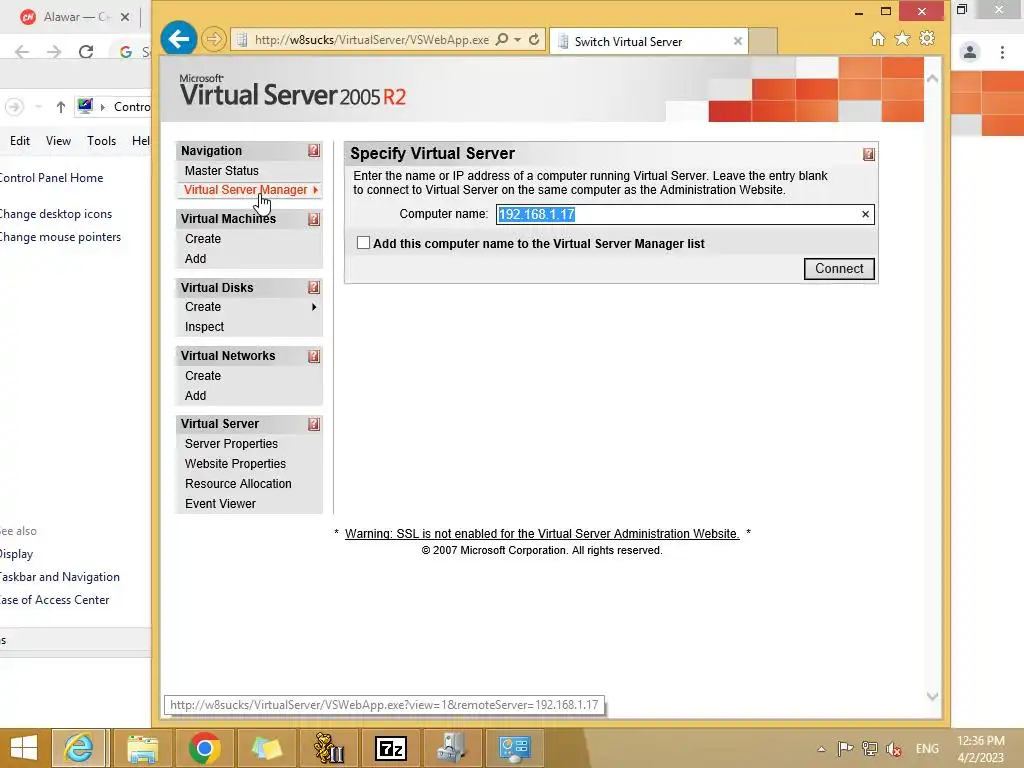Open Internet Explorer home page icon
This screenshot has height=768, width=1024.
(x=878, y=39)
